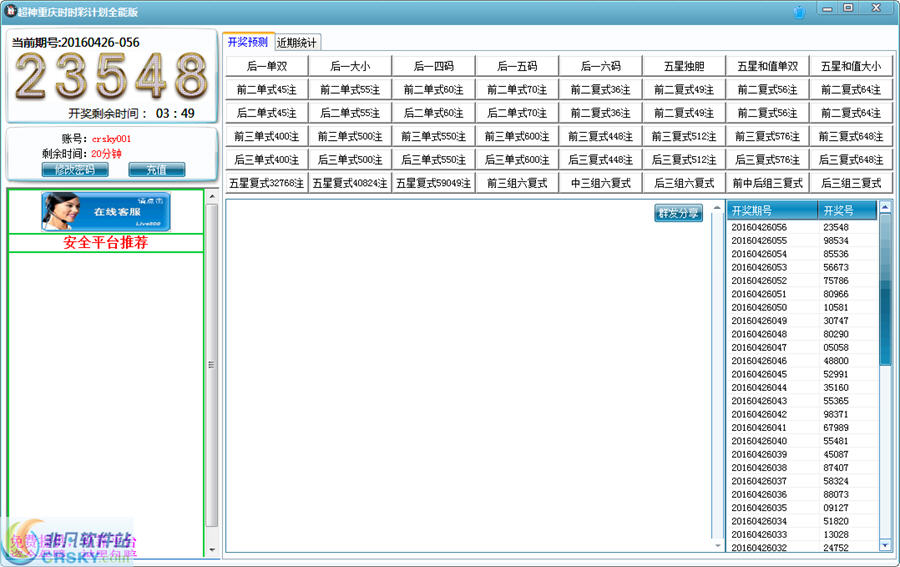Choose 前二单式45注 plan
The width and height of the screenshot is (900, 567).
(x=267, y=90)
